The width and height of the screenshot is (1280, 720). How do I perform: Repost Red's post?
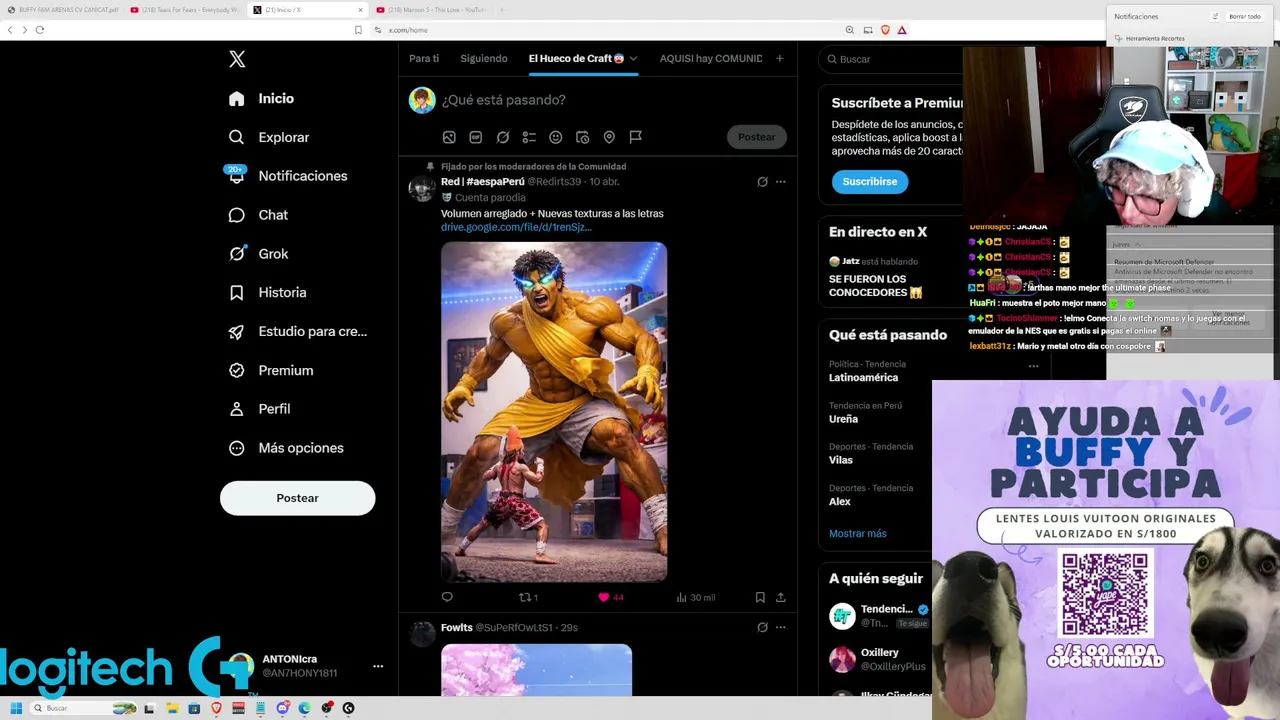click(528, 597)
